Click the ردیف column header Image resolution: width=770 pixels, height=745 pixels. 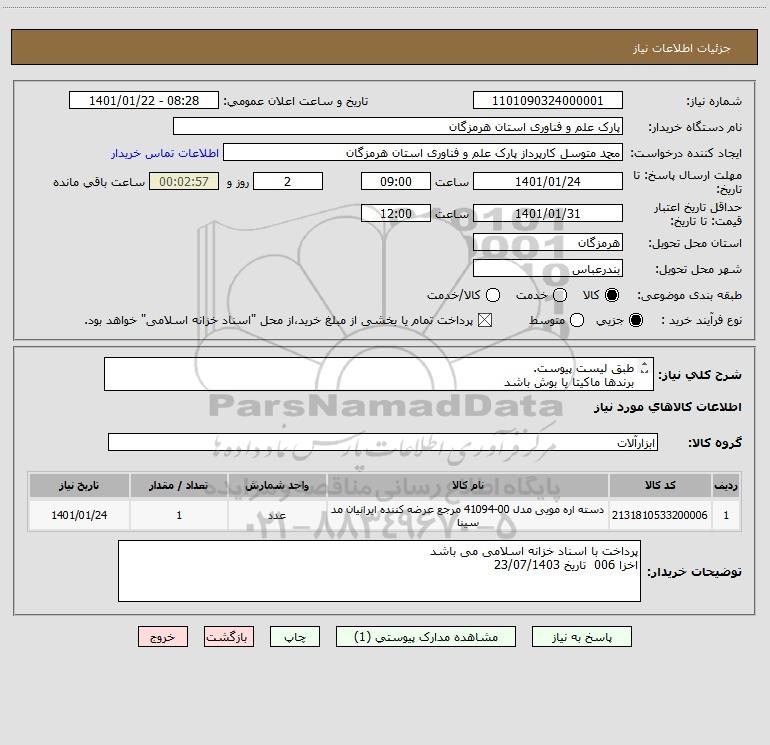(x=726, y=485)
